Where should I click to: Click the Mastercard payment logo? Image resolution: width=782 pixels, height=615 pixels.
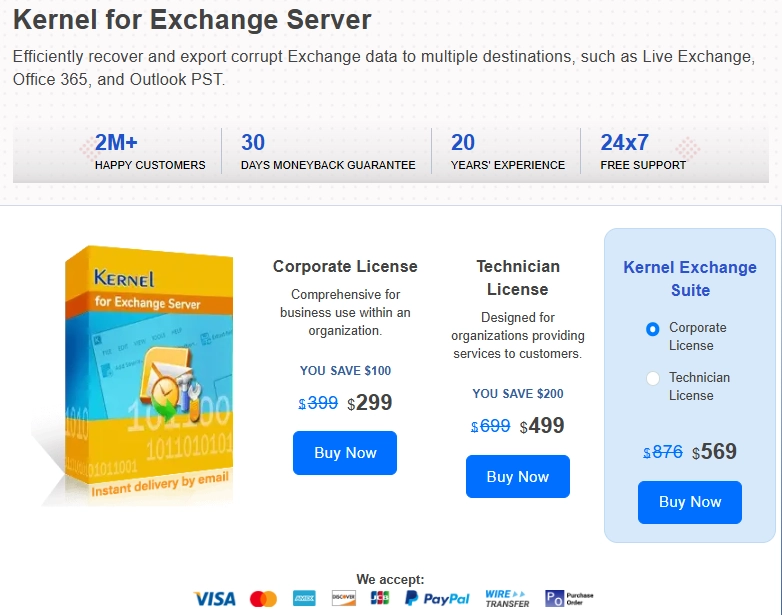(263, 599)
